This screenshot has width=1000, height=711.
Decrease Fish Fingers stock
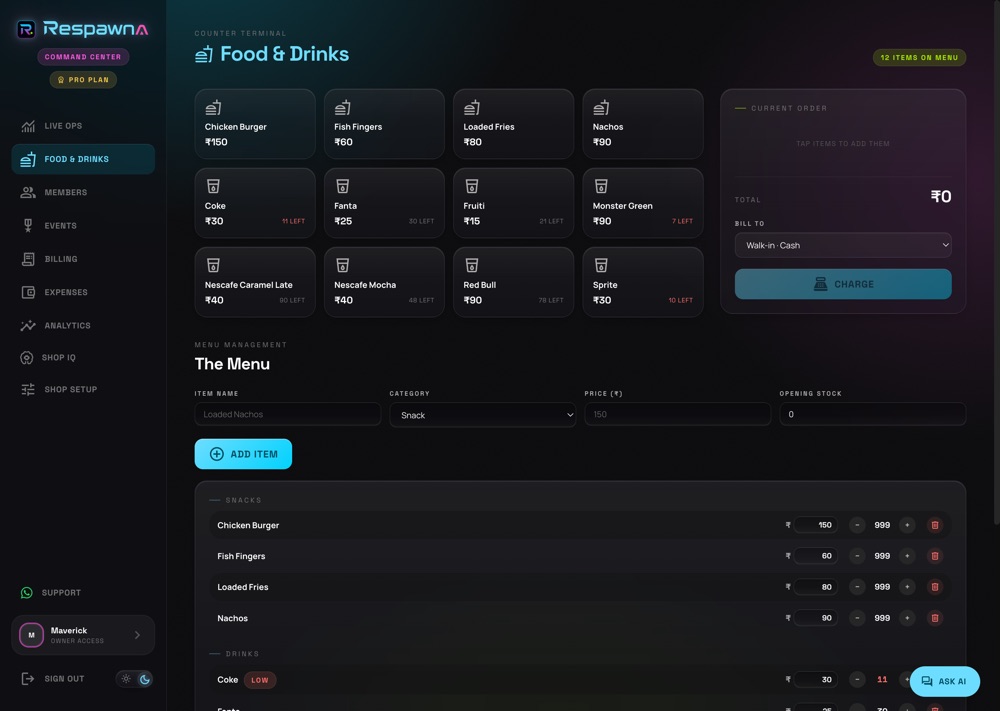click(857, 556)
